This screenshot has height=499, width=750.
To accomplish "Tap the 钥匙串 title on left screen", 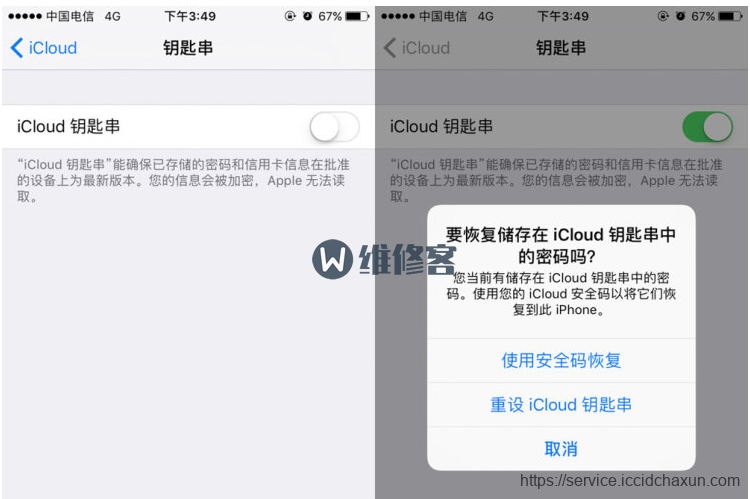I will pyautogui.click(x=188, y=48).
